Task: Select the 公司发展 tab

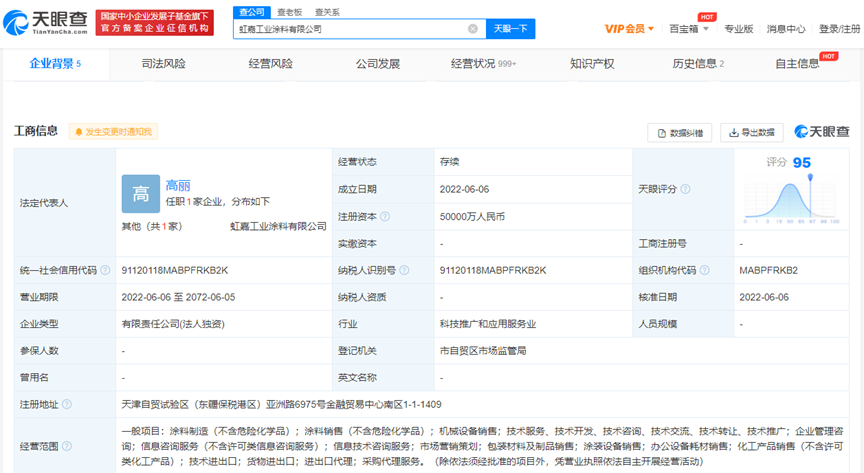Action: point(378,64)
